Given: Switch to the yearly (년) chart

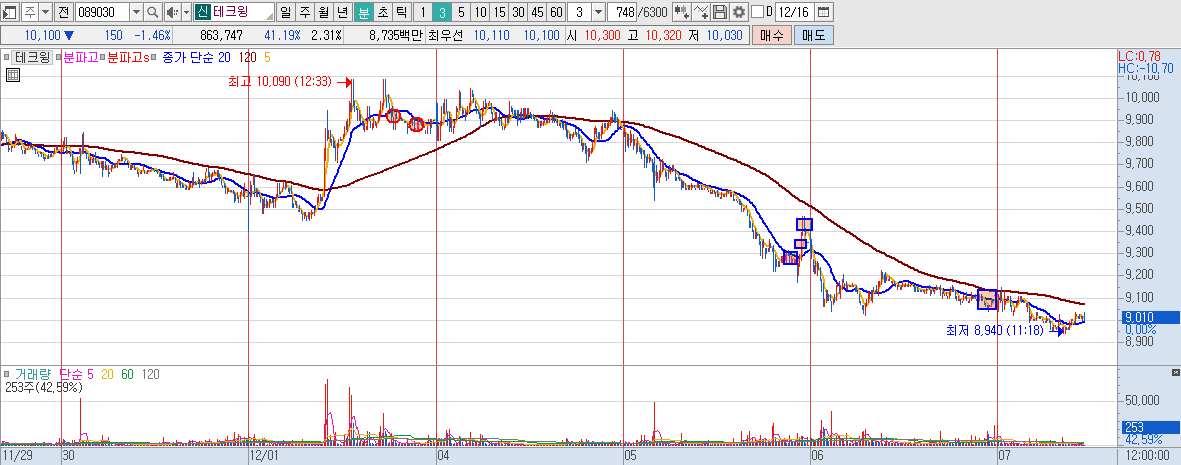Looking at the screenshot, I should 342,12.
